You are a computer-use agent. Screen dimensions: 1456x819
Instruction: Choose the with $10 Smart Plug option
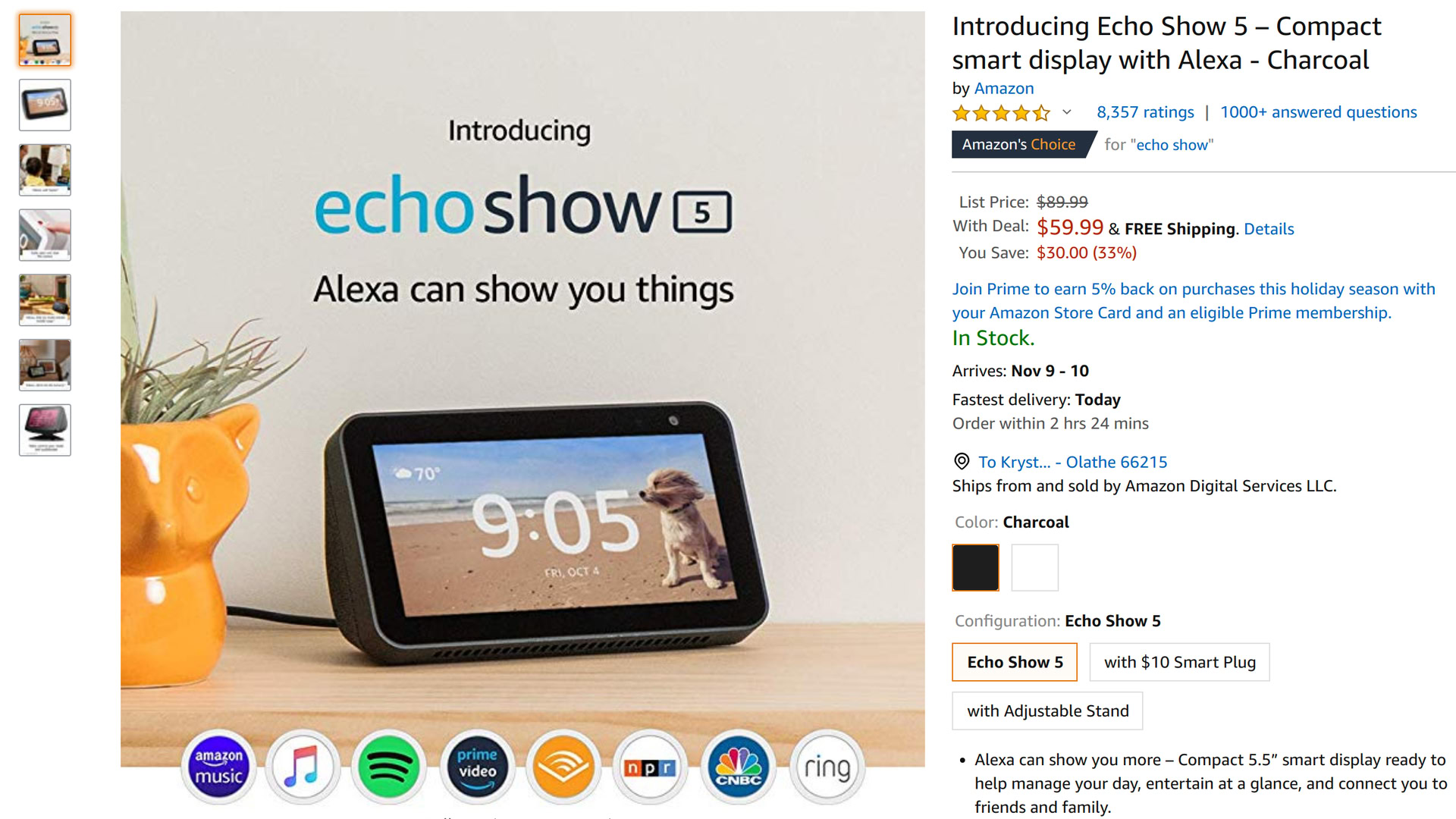(x=1179, y=662)
